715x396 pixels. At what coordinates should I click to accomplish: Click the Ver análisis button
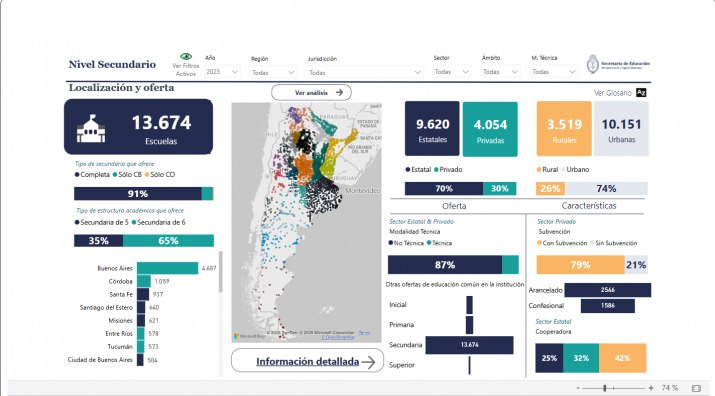[x=311, y=93]
